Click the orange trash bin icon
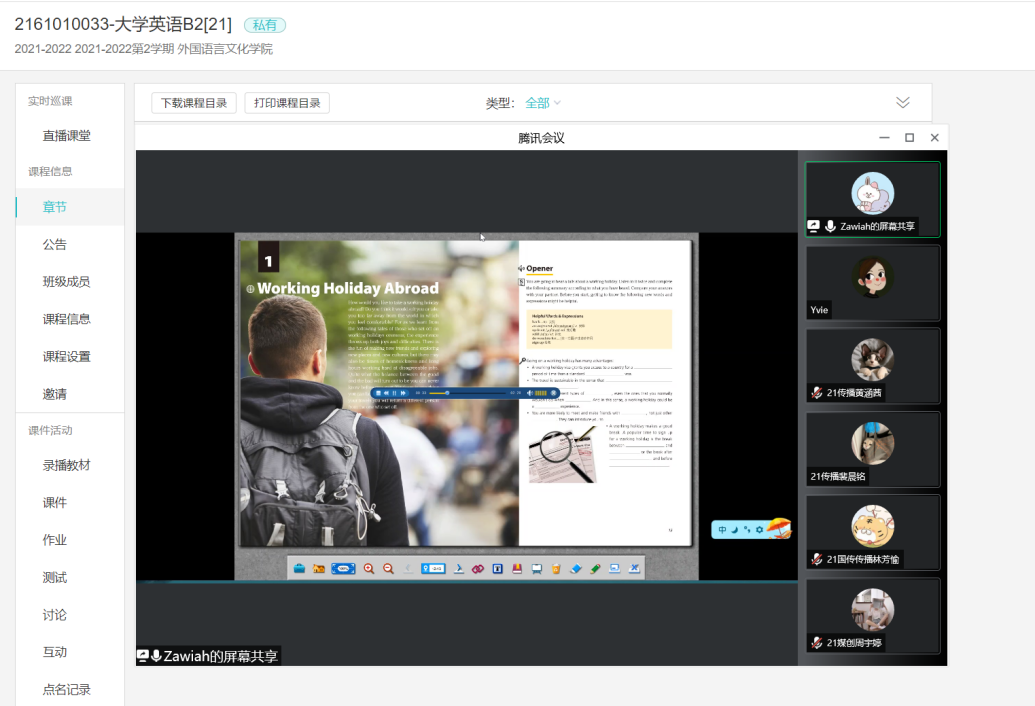This screenshot has height=706, width=1035. (x=556, y=568)
